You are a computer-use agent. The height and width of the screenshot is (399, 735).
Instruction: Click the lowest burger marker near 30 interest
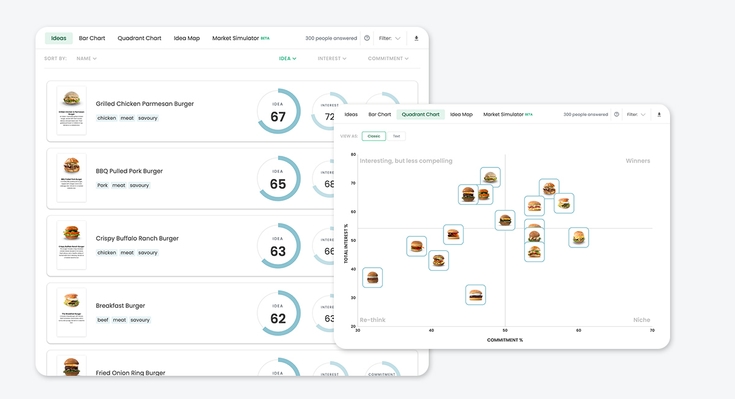click(x=475, y=295)
